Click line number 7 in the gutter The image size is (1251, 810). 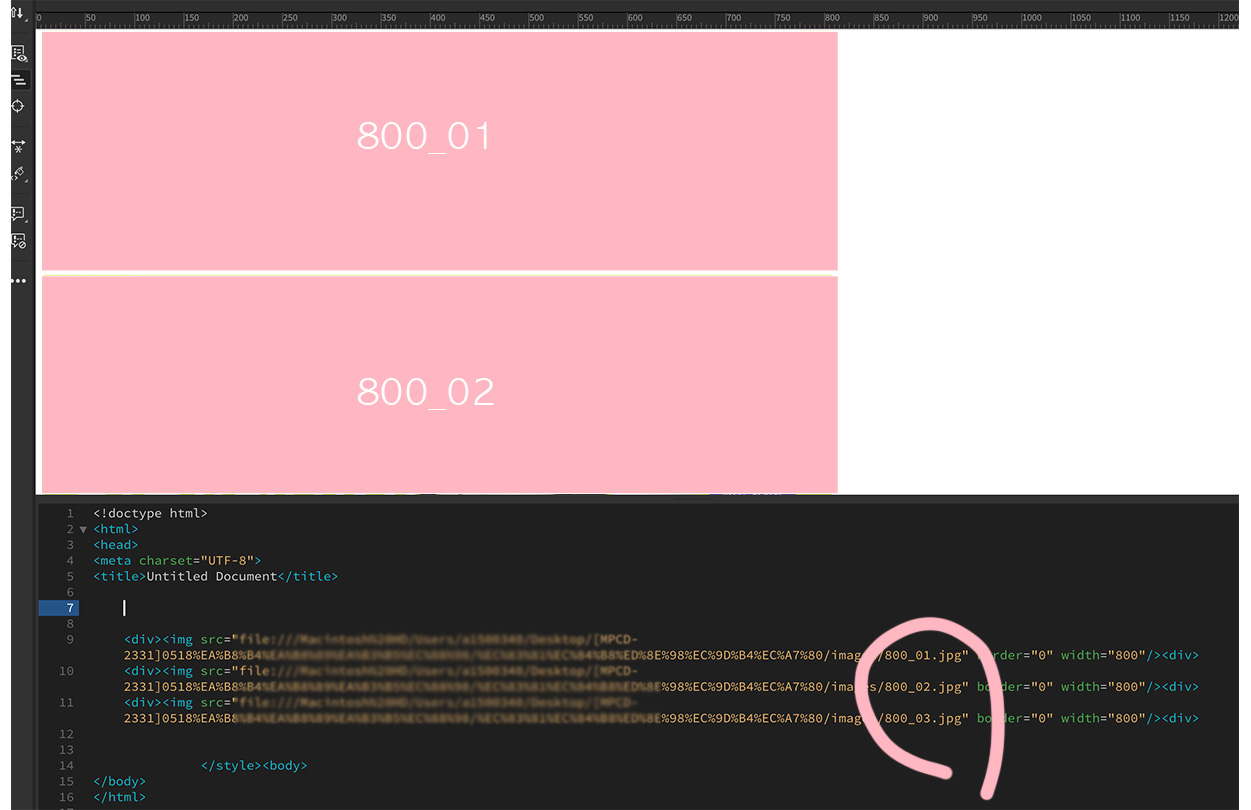point(70,608)
